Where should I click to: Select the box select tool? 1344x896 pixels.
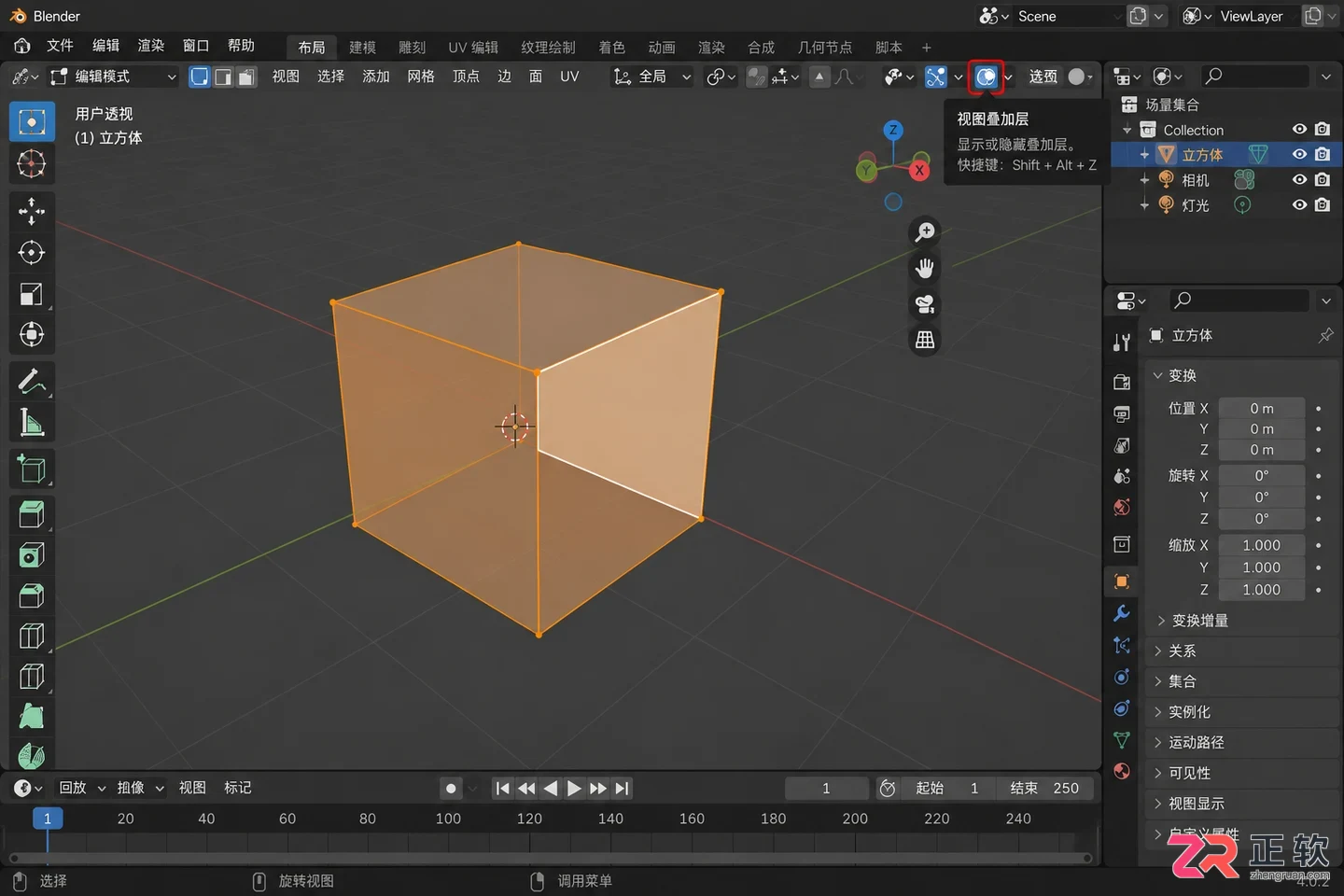coord(32,122)
